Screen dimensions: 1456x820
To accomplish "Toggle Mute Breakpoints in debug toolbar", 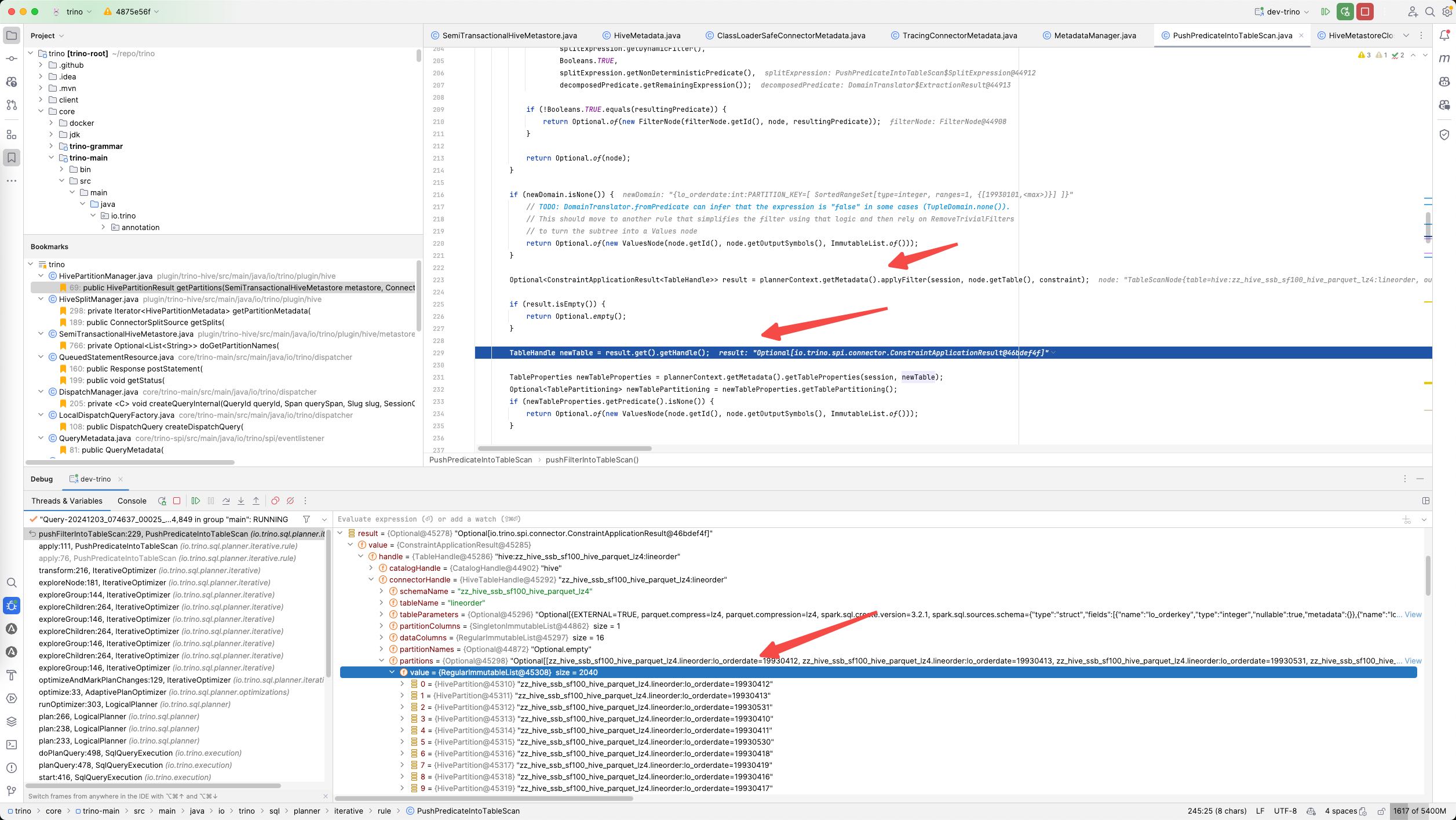I will [290, 501].
